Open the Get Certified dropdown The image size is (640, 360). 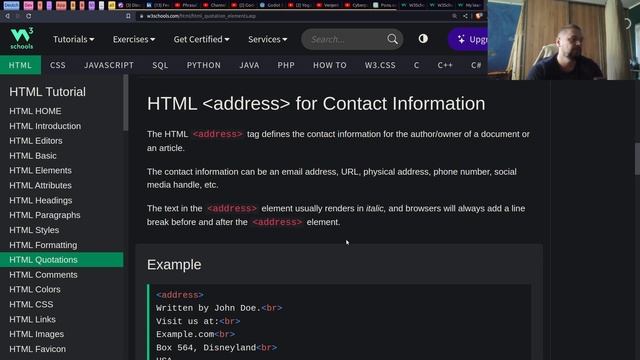pos(201,39)
